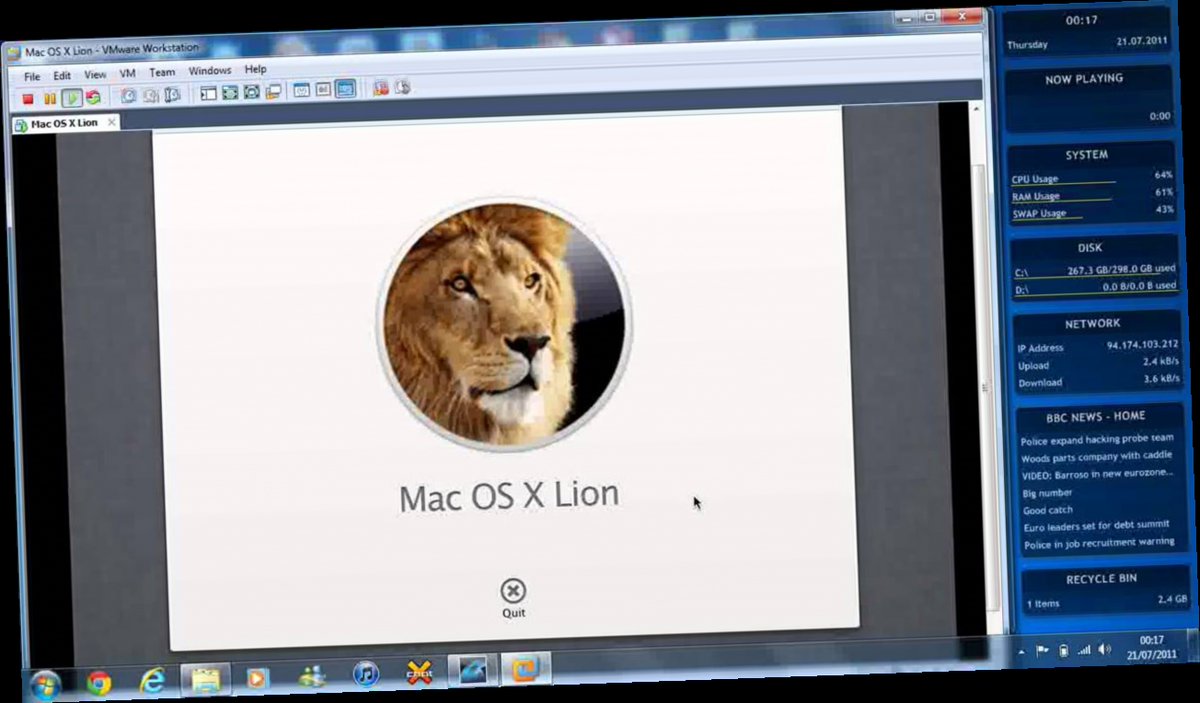Switch to Quick Switch view mode
The width and height of the screenshot is (1200, 703).
[x=230, y=93]
